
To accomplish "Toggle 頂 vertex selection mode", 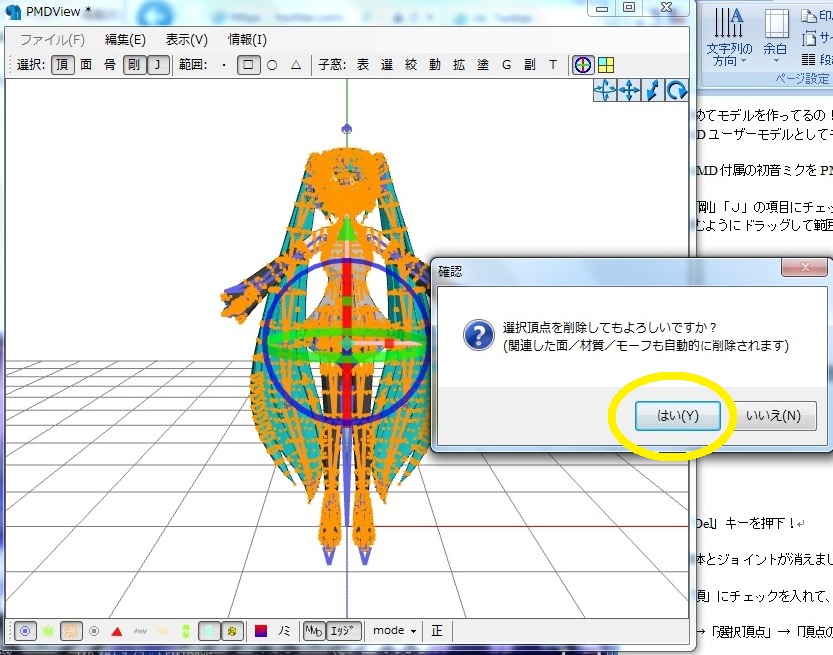I will tap(63, 65).
